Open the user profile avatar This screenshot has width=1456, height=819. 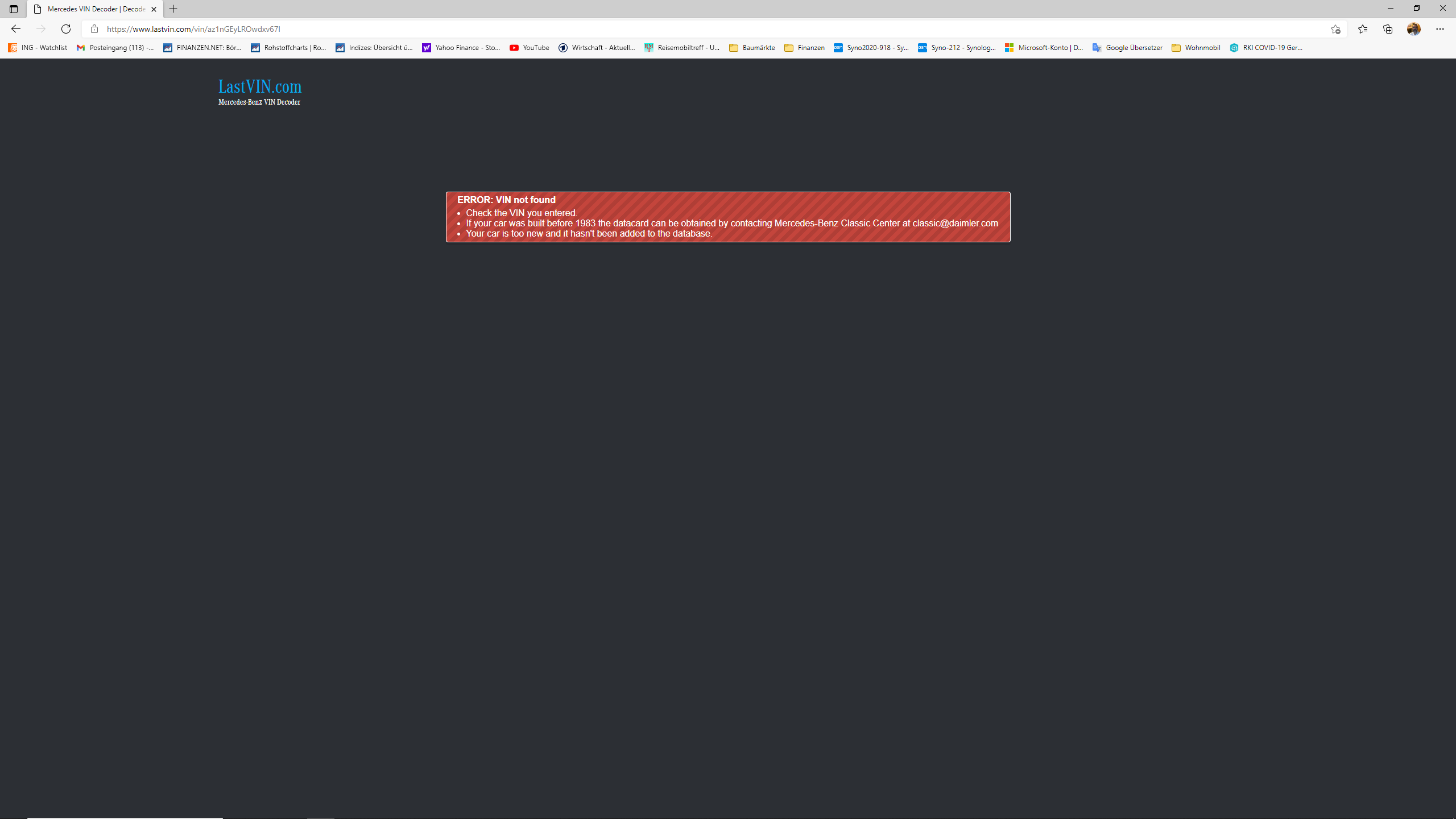[1414, 29]
